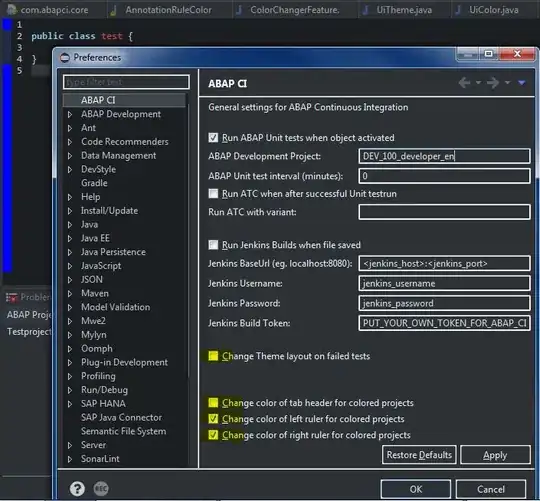
Task: Expand the Java preferences node
Action: pos(70,225)
